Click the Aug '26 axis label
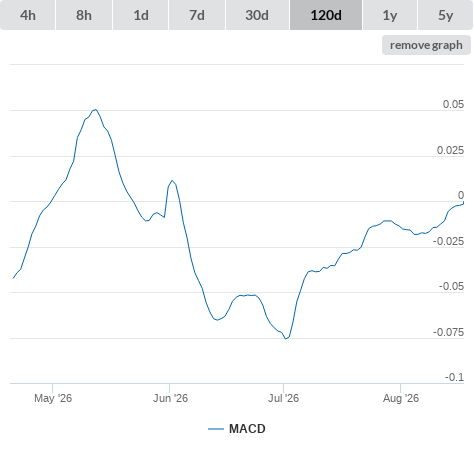This screenshot has width=474, height=455. (401, 398)
